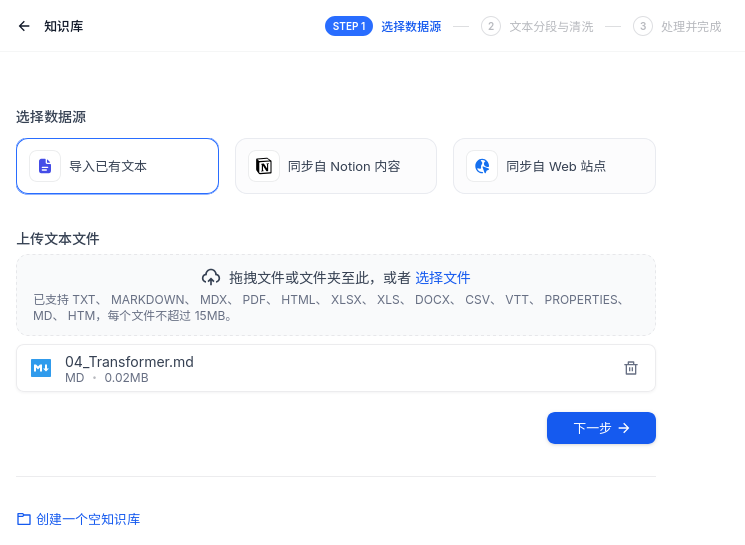Click the document icon in 导入已有文本

coord(45,166)
